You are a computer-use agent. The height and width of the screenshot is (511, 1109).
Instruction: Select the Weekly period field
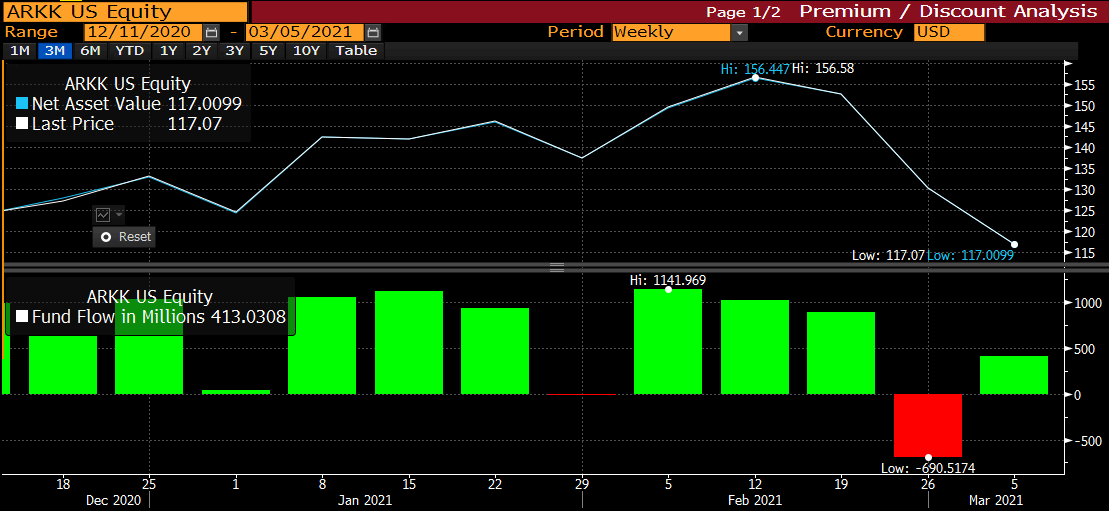tap(670, 33)
